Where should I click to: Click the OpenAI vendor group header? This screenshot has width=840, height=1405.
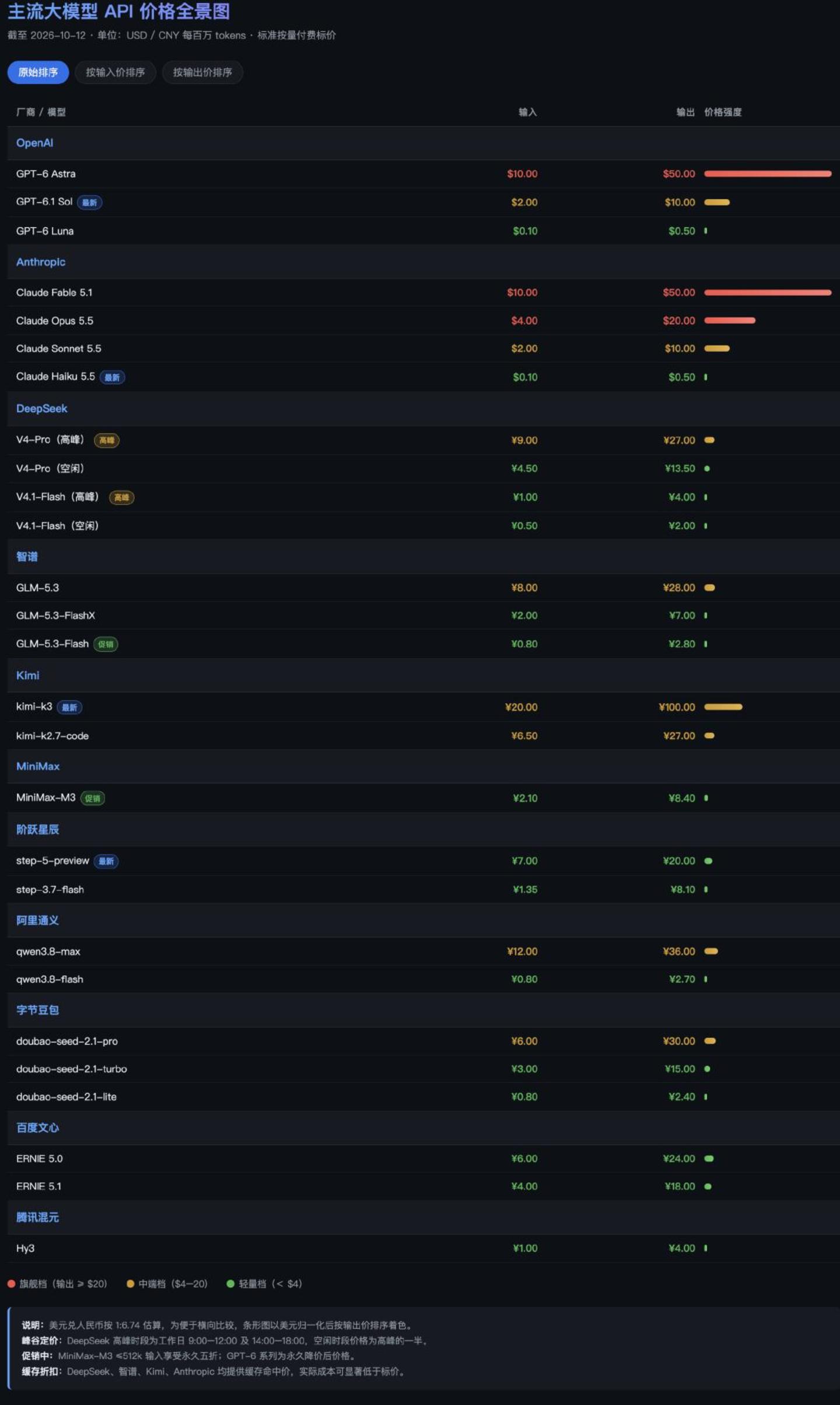[423, 143]
